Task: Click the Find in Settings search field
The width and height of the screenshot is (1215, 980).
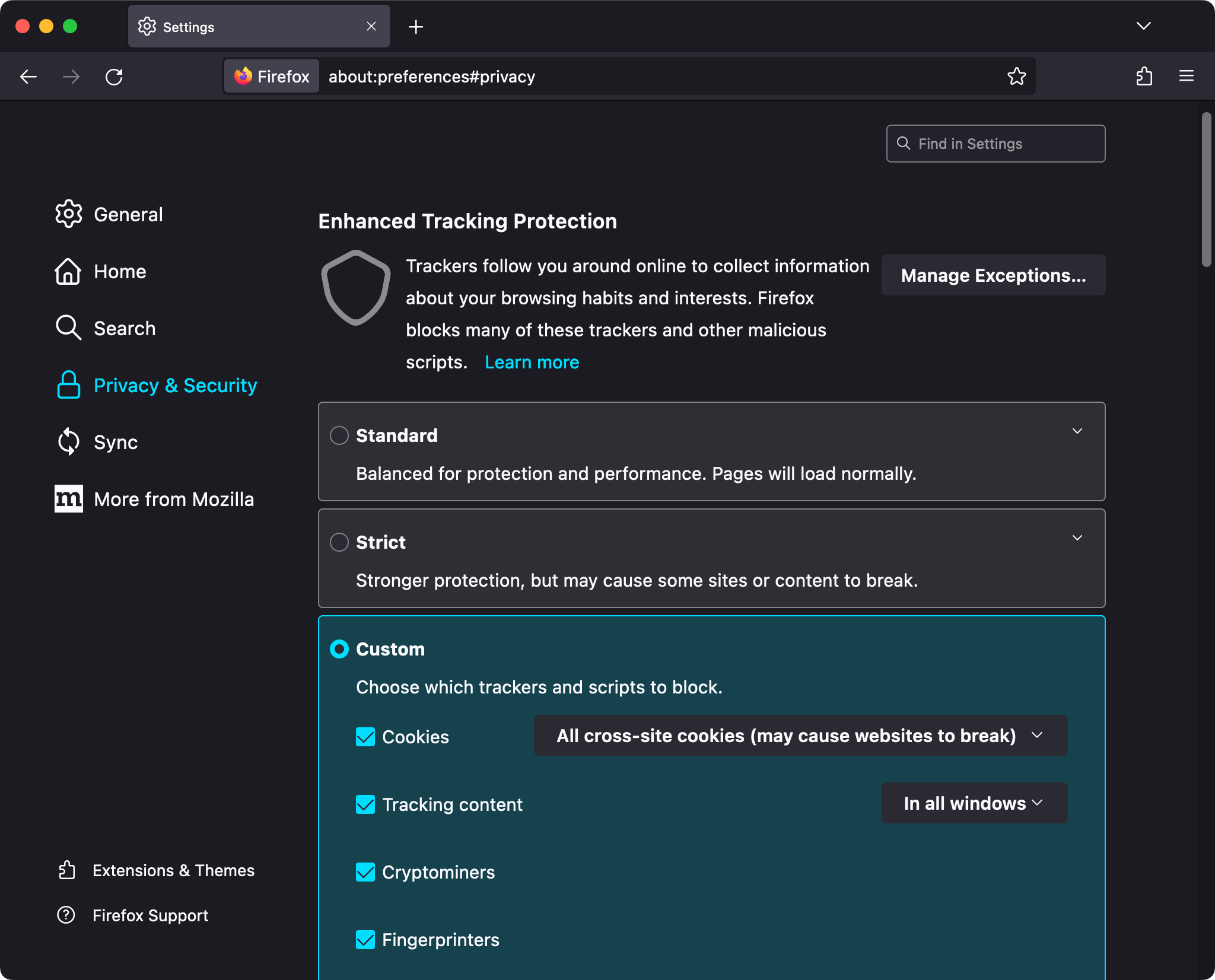Action: coord(995,144)
